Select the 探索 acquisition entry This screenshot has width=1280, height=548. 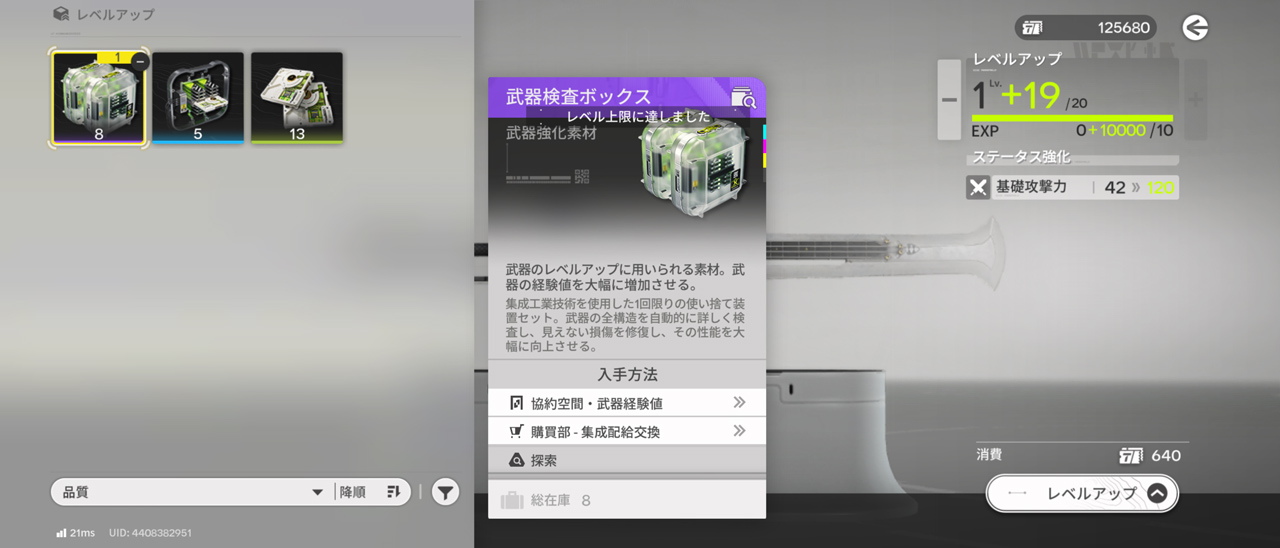coord(626,460)
